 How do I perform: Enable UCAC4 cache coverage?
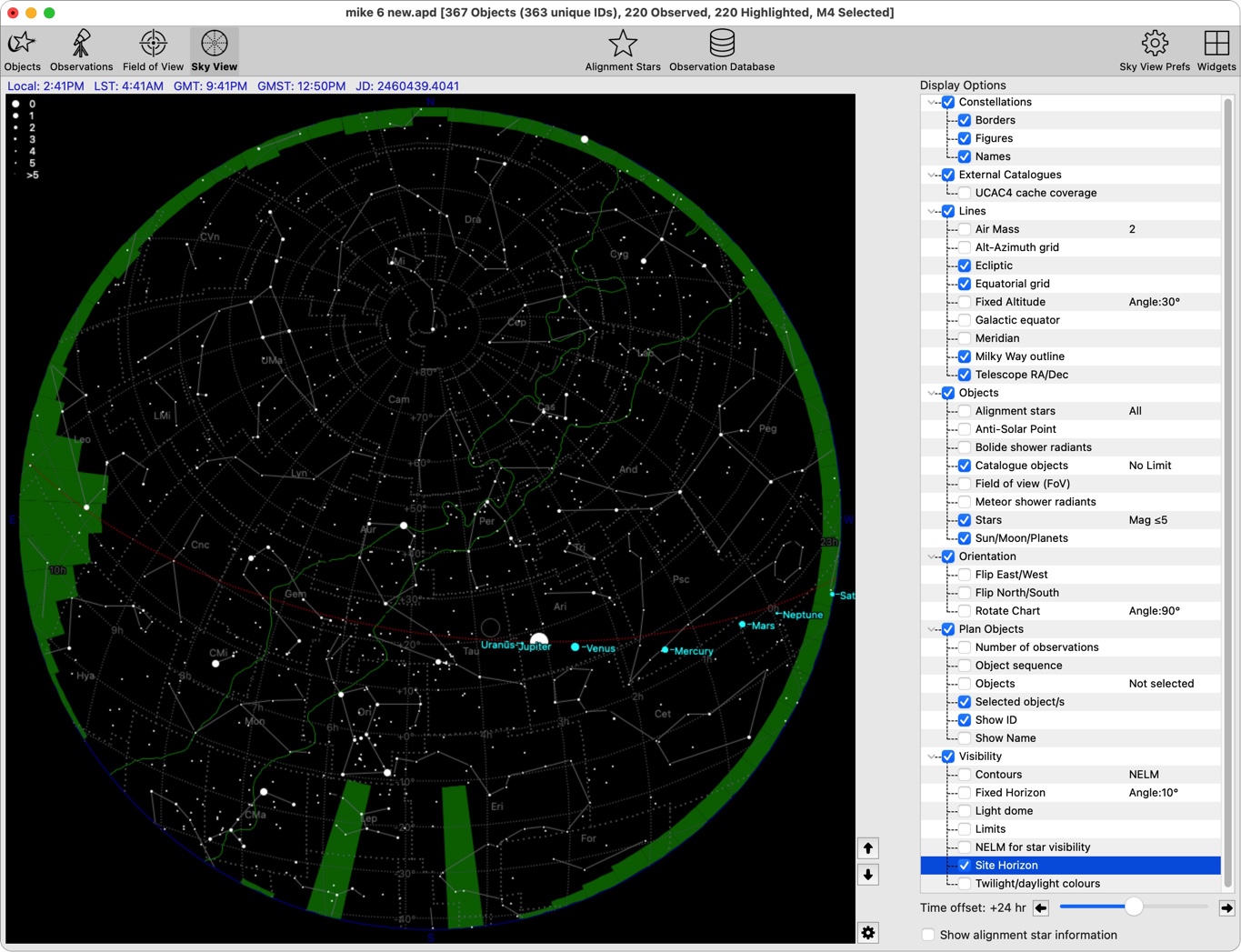click(x=965, y=193)
